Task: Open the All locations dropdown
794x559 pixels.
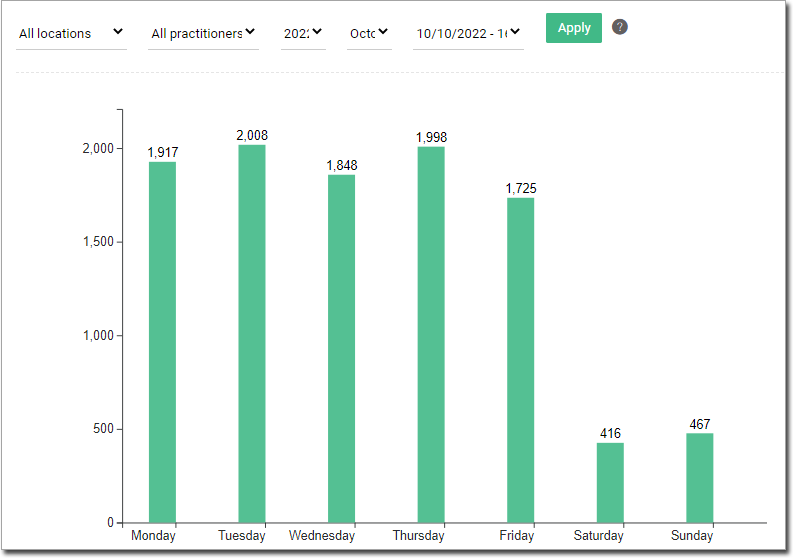Action: pos(71,33)
